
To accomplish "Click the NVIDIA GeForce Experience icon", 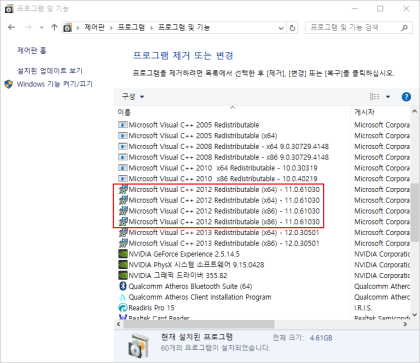I will pyautogui.click(x=123, y=254).
